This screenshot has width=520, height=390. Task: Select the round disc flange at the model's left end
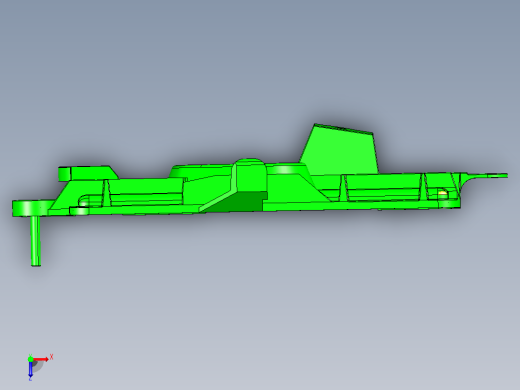point(30,208)
